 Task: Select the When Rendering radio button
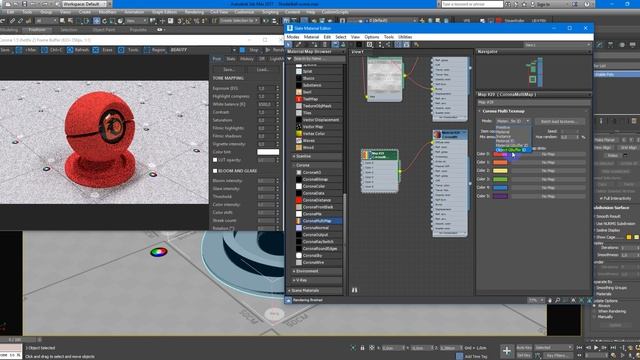coord(595,311)
